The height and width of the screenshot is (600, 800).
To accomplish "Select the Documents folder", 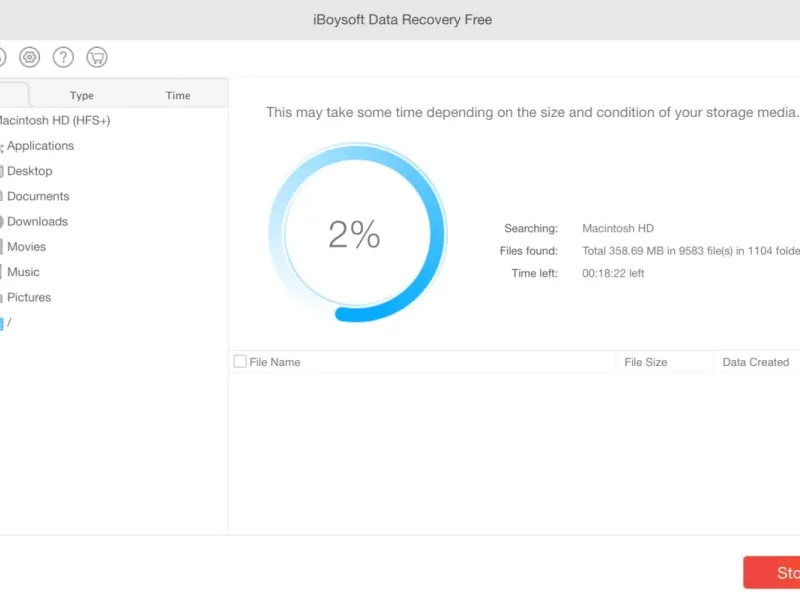I will (x=38, y=197).
